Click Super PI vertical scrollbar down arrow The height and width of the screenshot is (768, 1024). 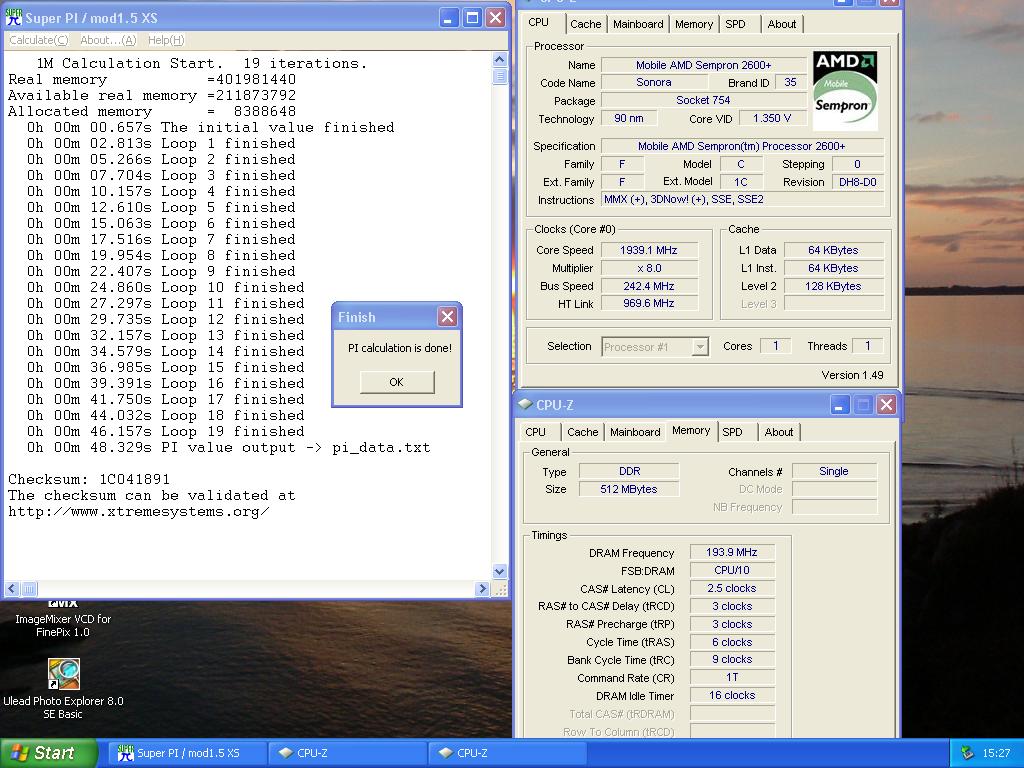(500, 571)
